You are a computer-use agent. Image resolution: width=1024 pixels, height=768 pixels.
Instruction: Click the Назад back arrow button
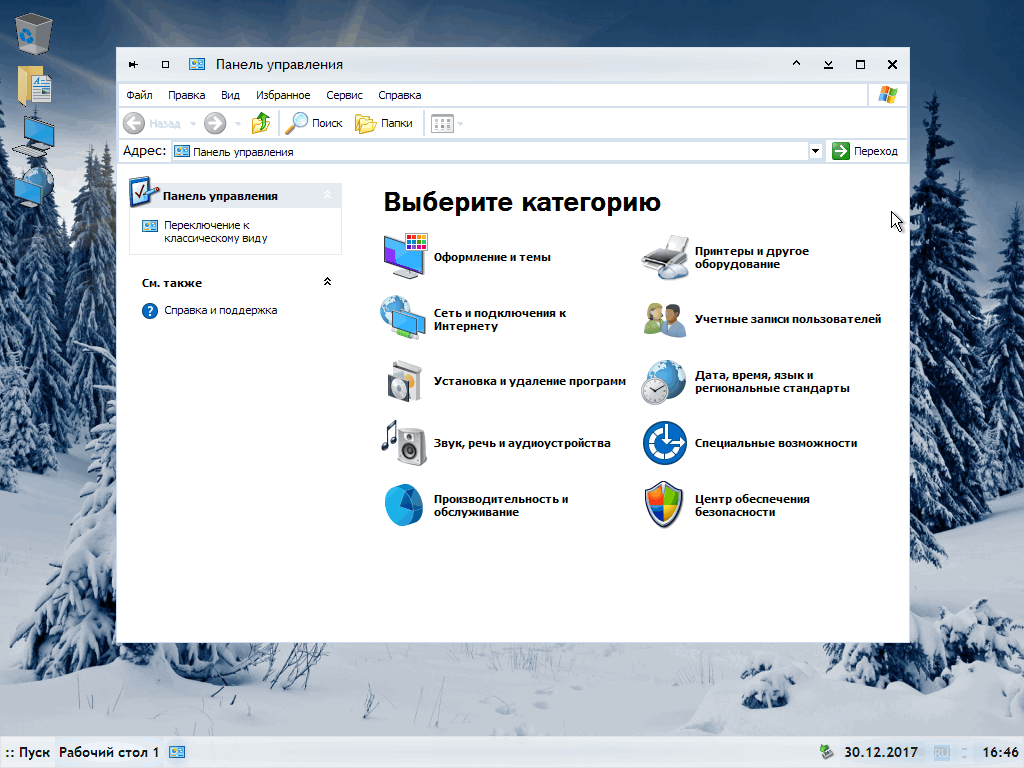coord(134,123)
